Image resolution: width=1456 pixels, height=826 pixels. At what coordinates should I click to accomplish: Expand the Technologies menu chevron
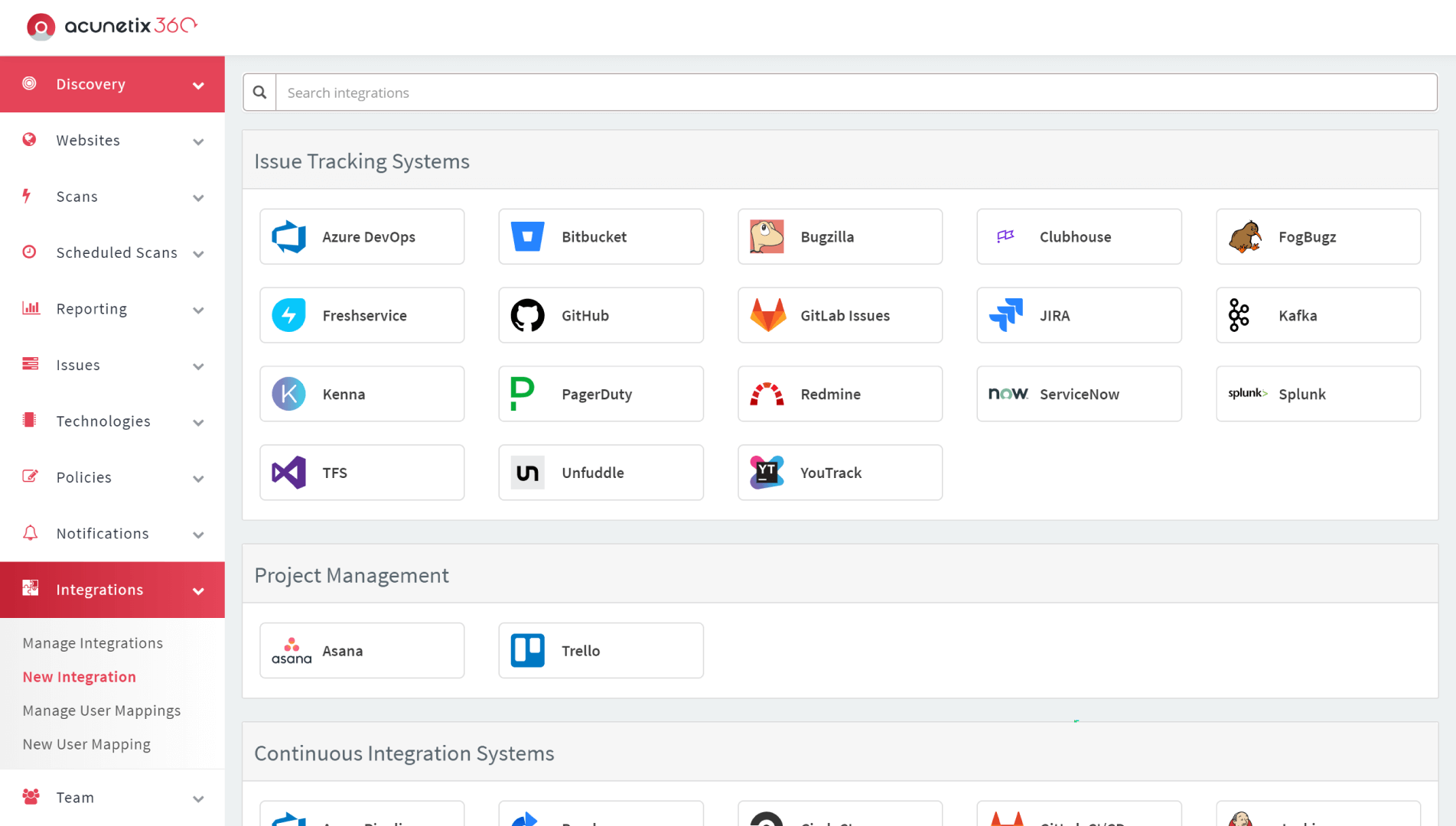(x=198, y=423)
